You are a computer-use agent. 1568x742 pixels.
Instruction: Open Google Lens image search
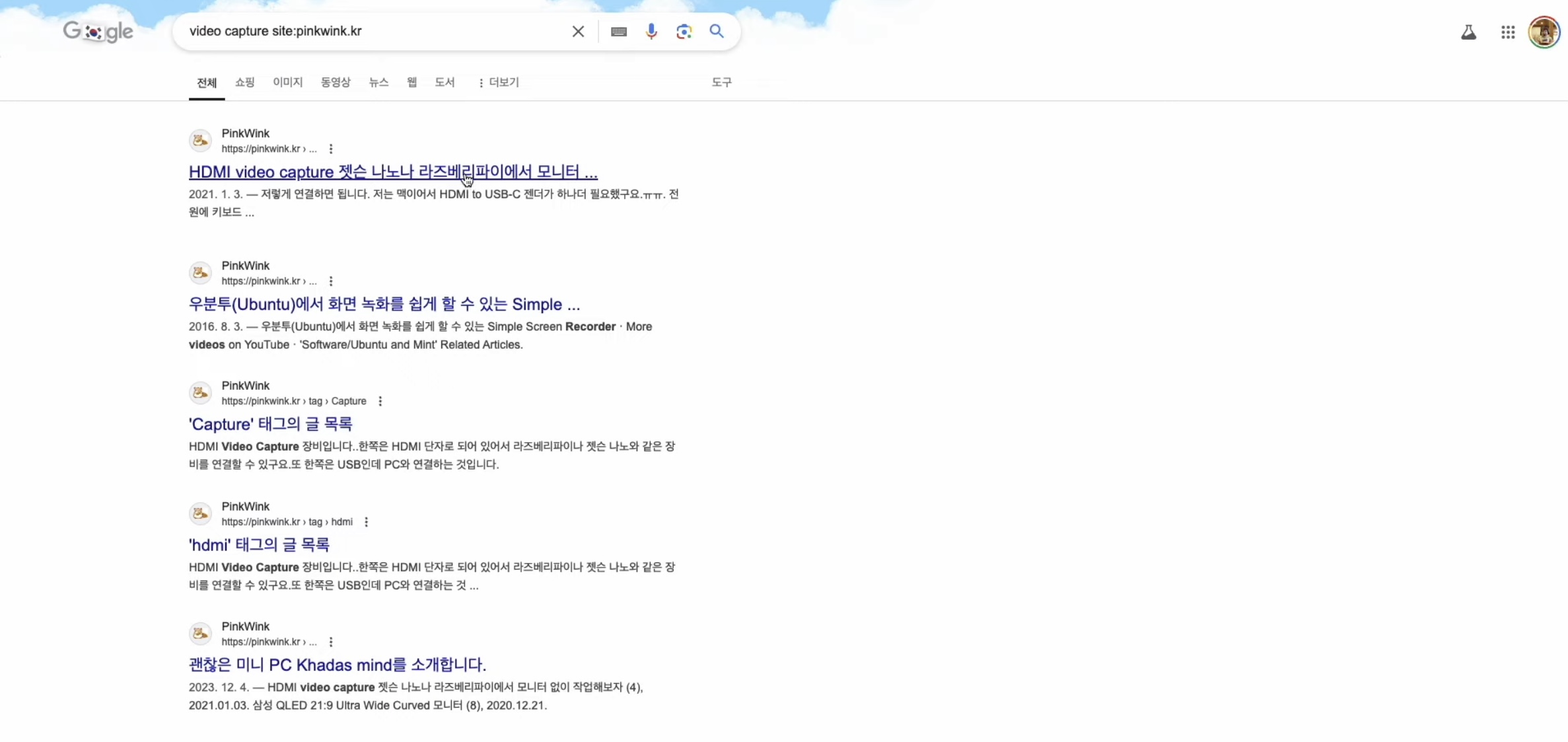tap(684, 31)
